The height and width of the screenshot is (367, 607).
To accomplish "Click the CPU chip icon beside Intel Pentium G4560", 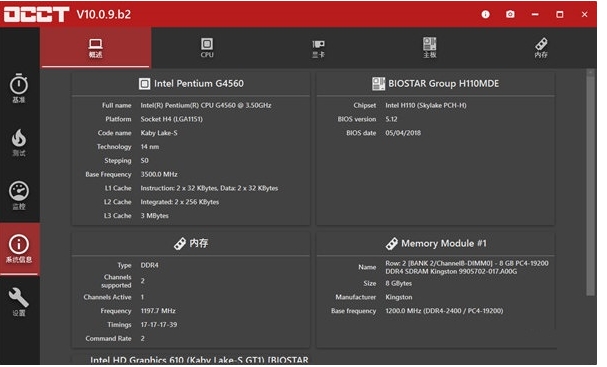I will coord(144,84).
